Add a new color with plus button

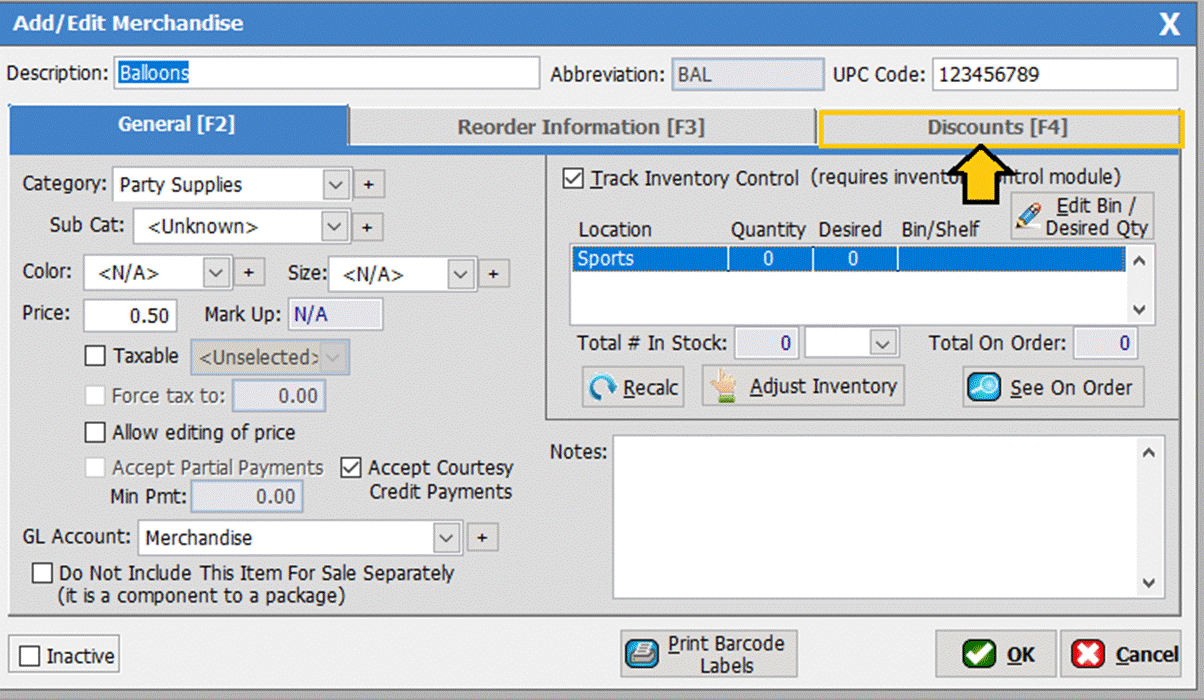click(x=248, y=272)
